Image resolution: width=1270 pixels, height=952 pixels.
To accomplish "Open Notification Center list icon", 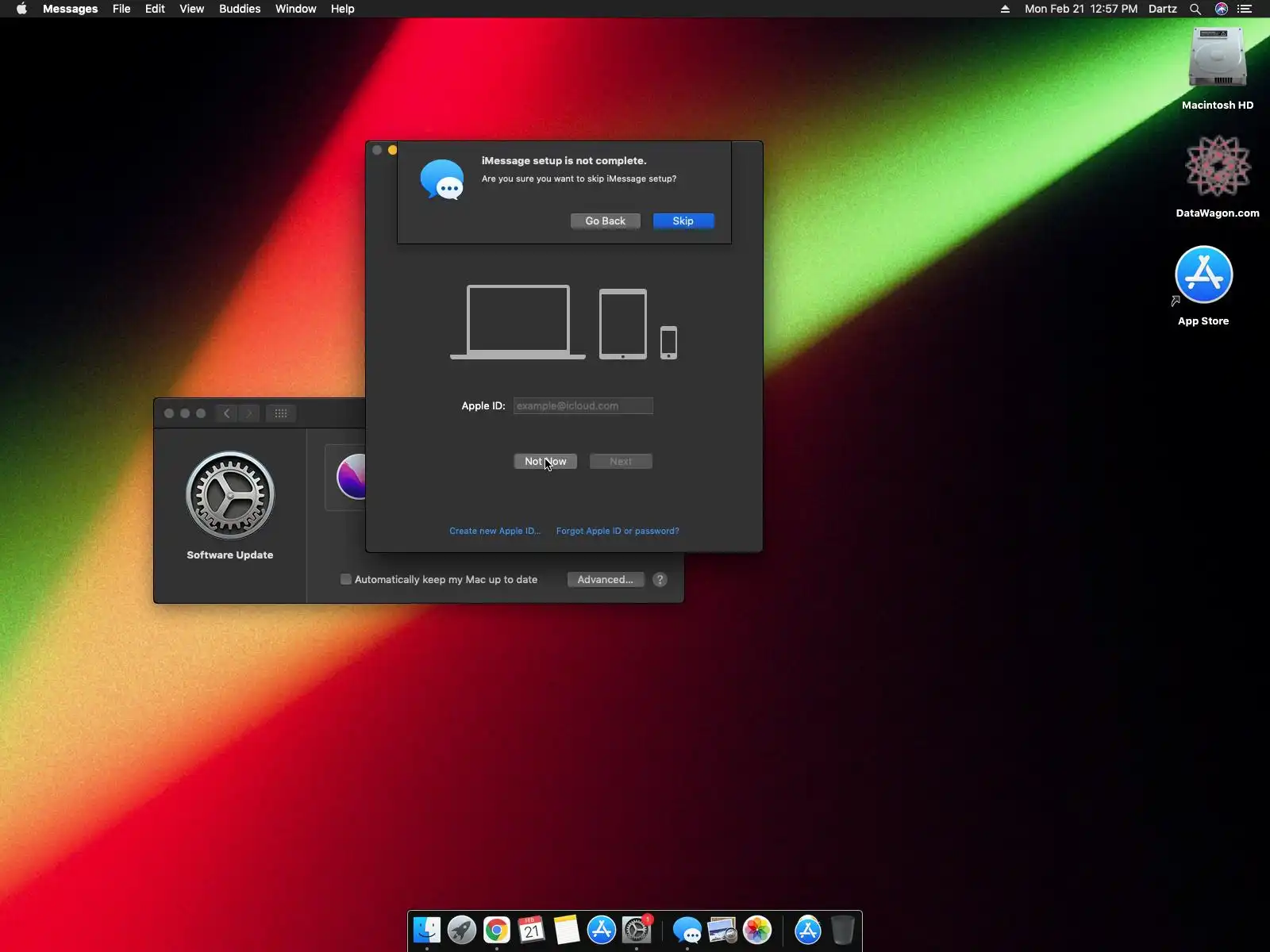I will click(1245, 9).
